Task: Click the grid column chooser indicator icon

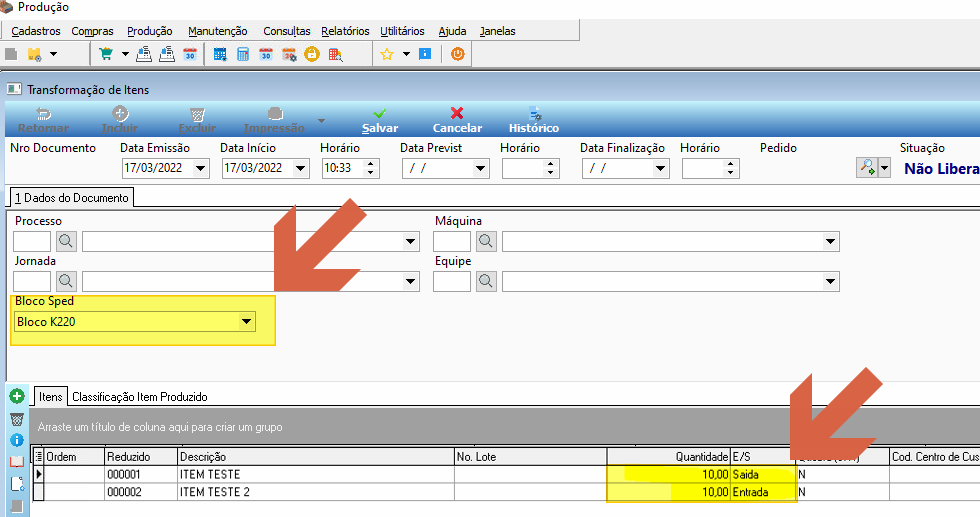Action: (39, 456)
